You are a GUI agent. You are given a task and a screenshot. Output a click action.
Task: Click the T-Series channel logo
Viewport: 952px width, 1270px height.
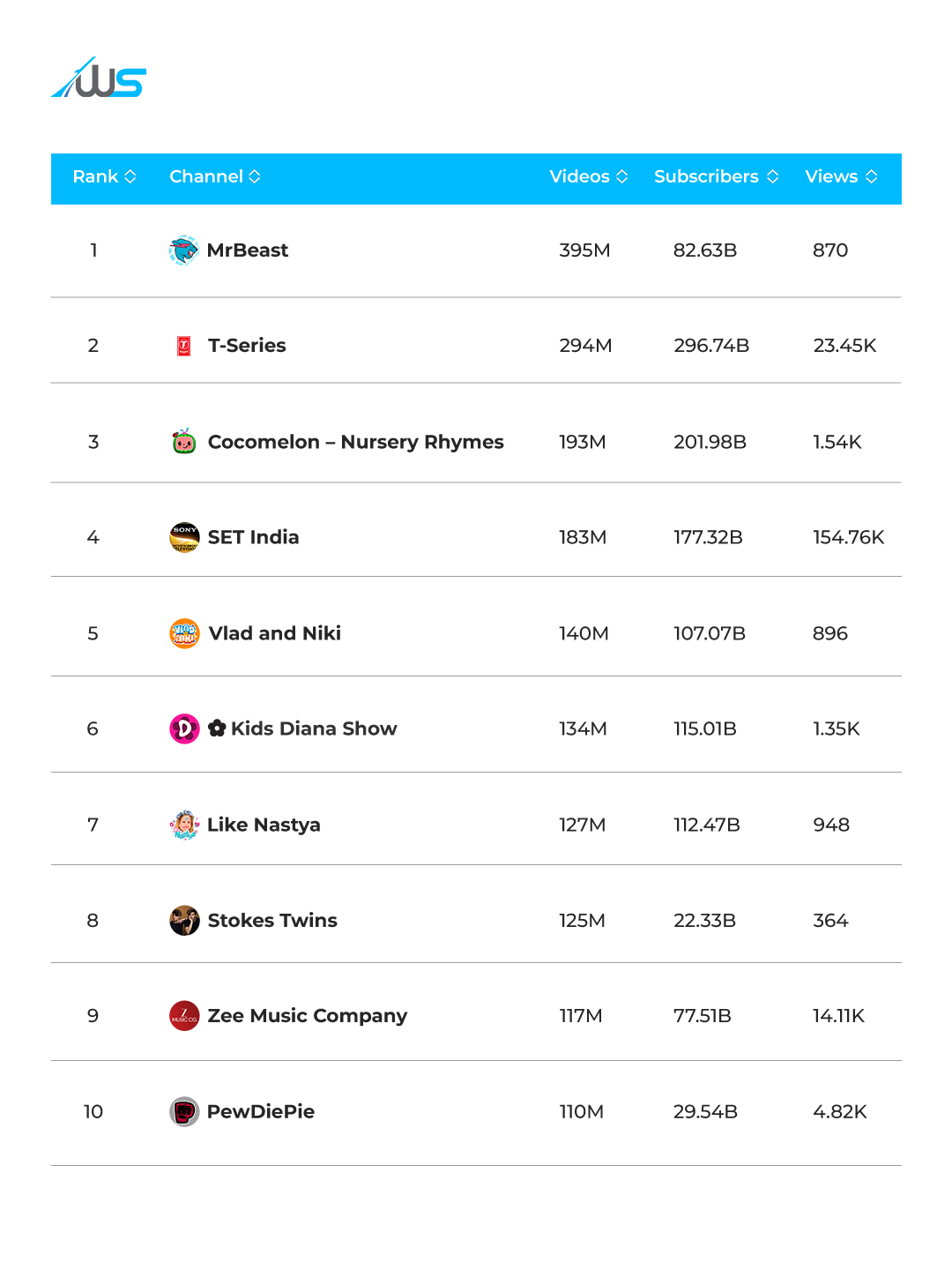point(184,346)
